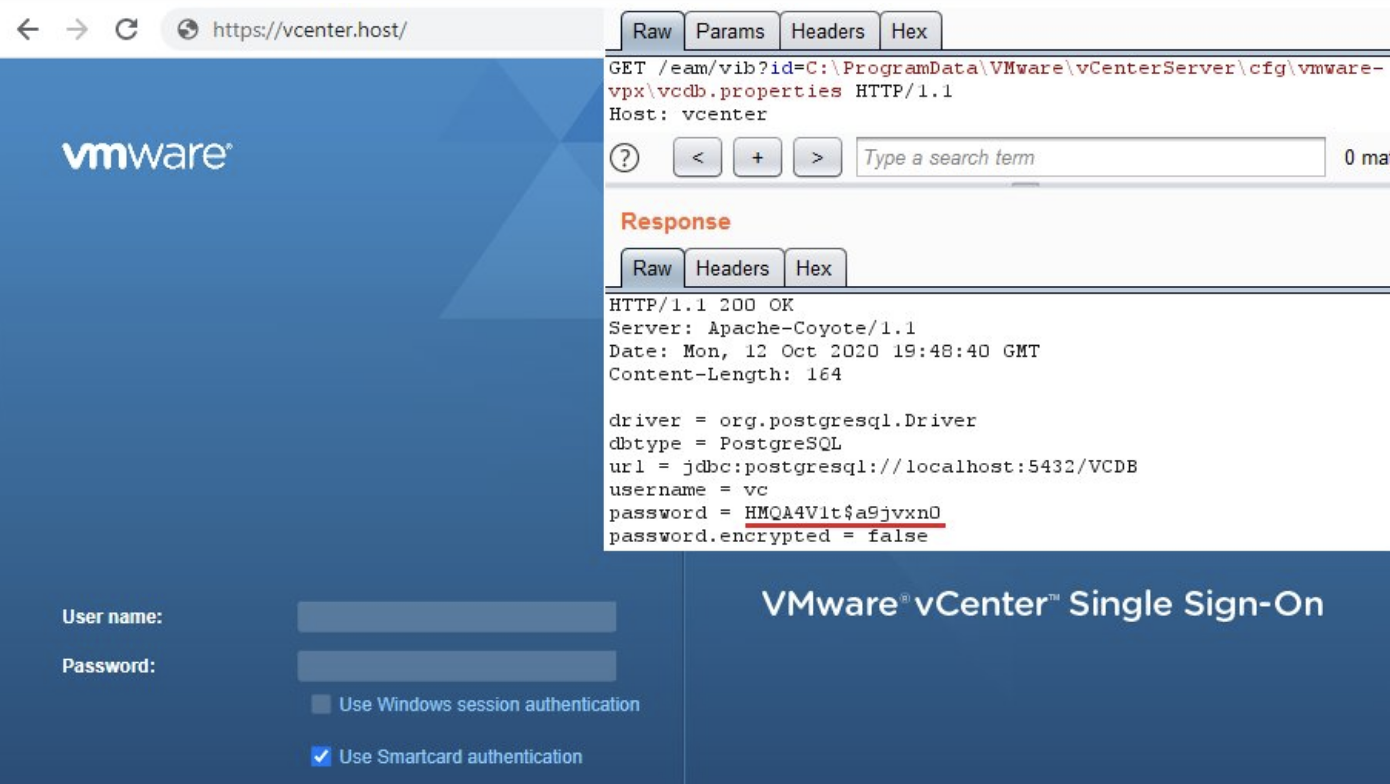Click the Response section heading

click(676, 221)
